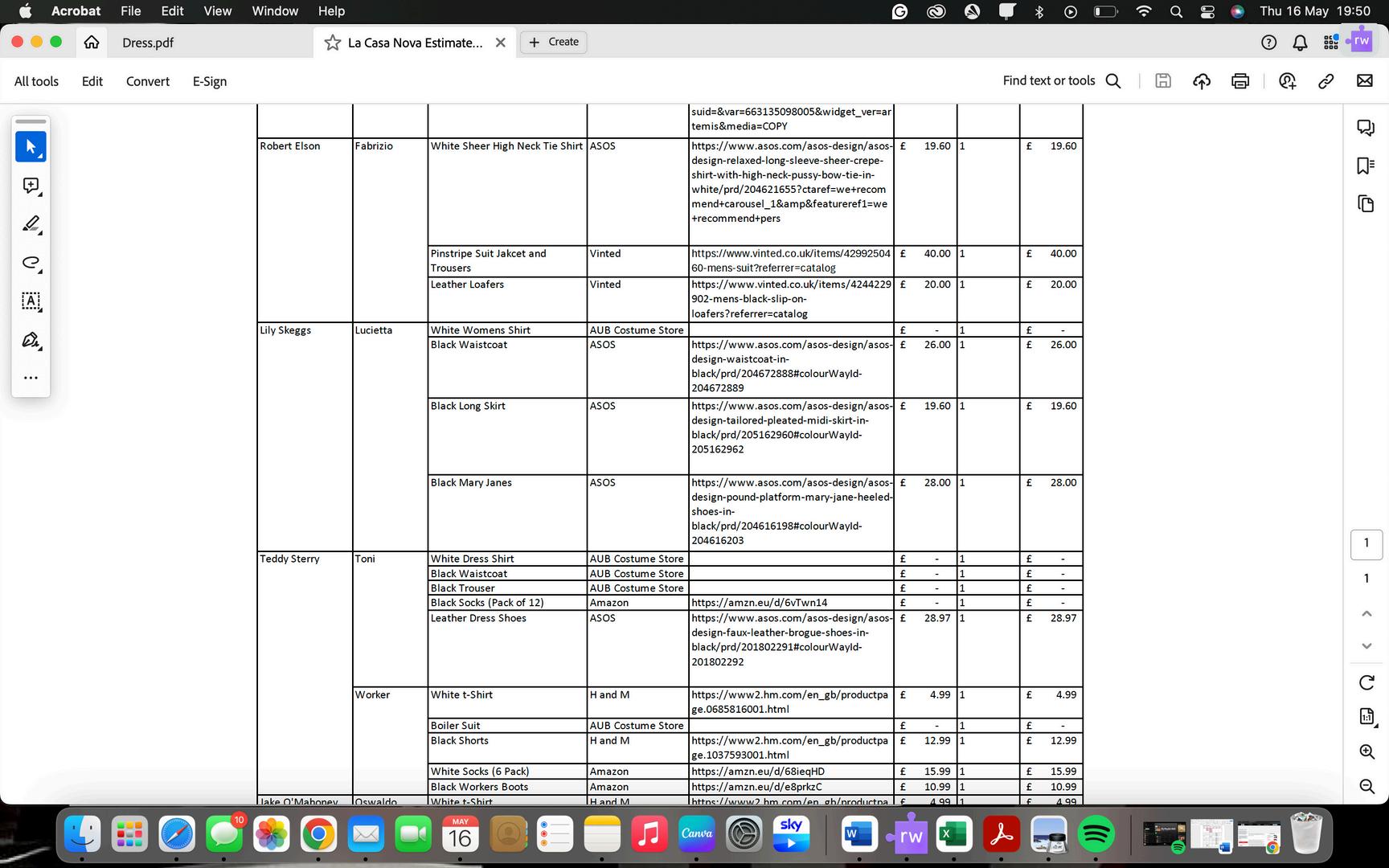Open the account profile avatar

point(1362,41)
